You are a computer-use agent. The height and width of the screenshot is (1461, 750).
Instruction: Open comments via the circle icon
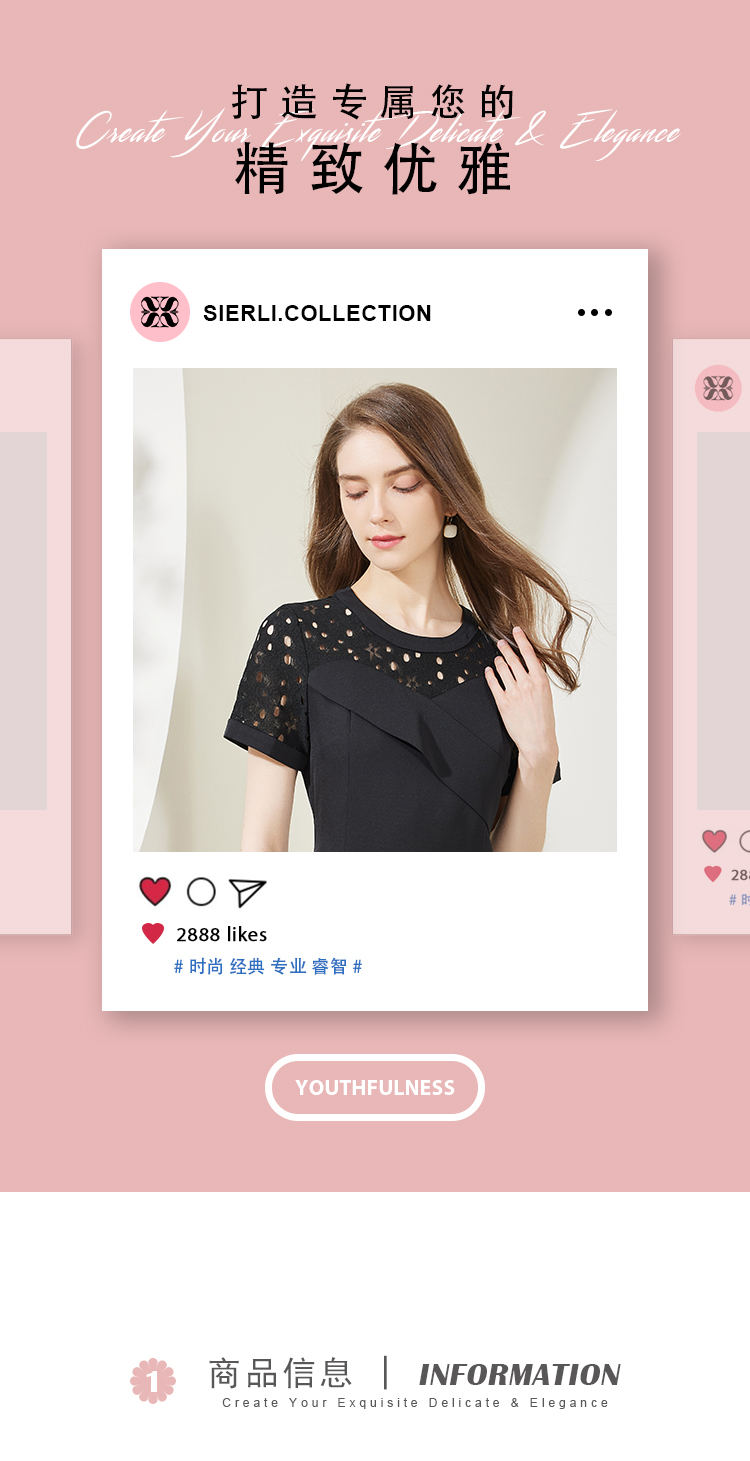201,892
